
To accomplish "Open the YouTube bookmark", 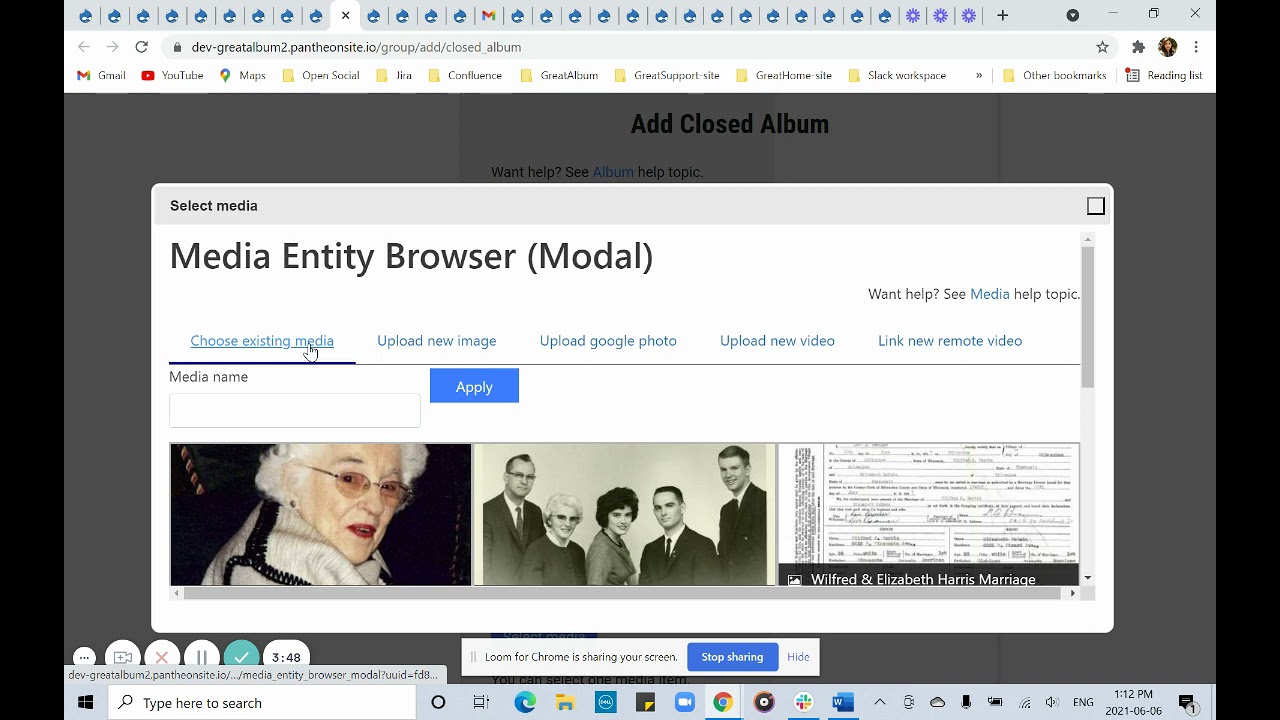I will [172, 75].
